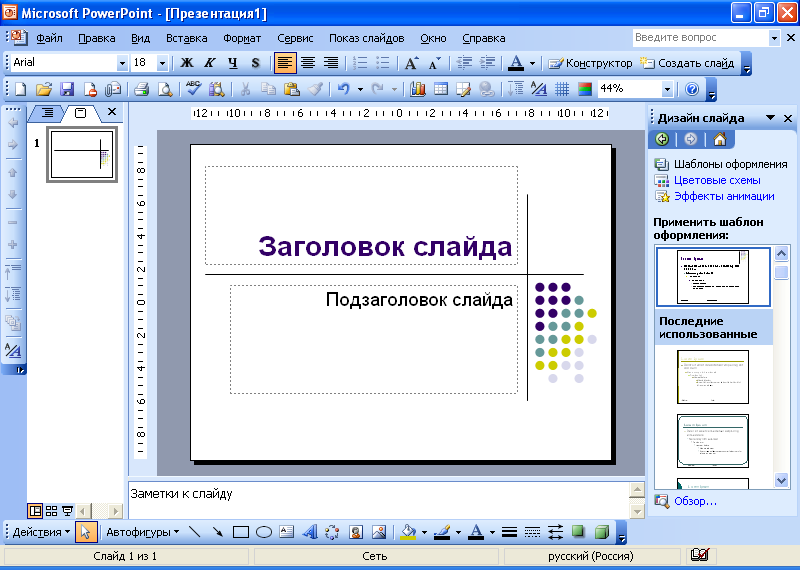Open a file with the Open folder icon
This screenshot has width=800, height=570.
click(x=44, y=90)
